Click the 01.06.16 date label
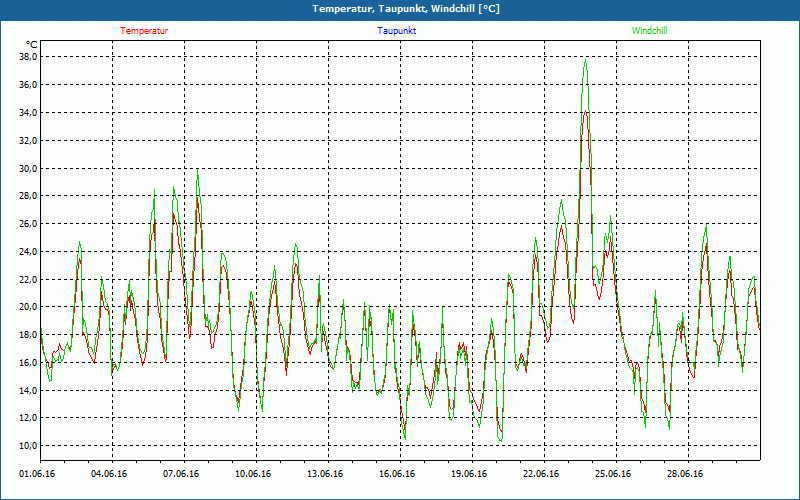Screen dimensions: 800x500 pyautogui.click(x=37, y=474)
